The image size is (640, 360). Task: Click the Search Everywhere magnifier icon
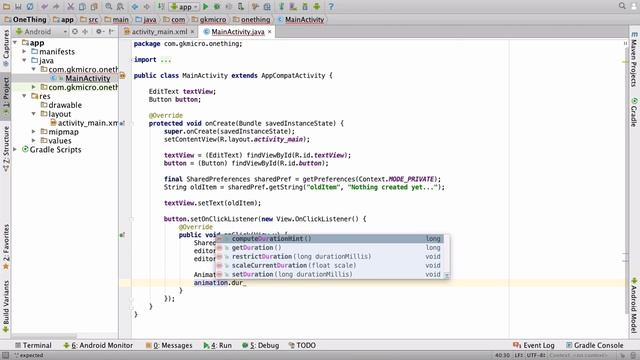(622, 6)
